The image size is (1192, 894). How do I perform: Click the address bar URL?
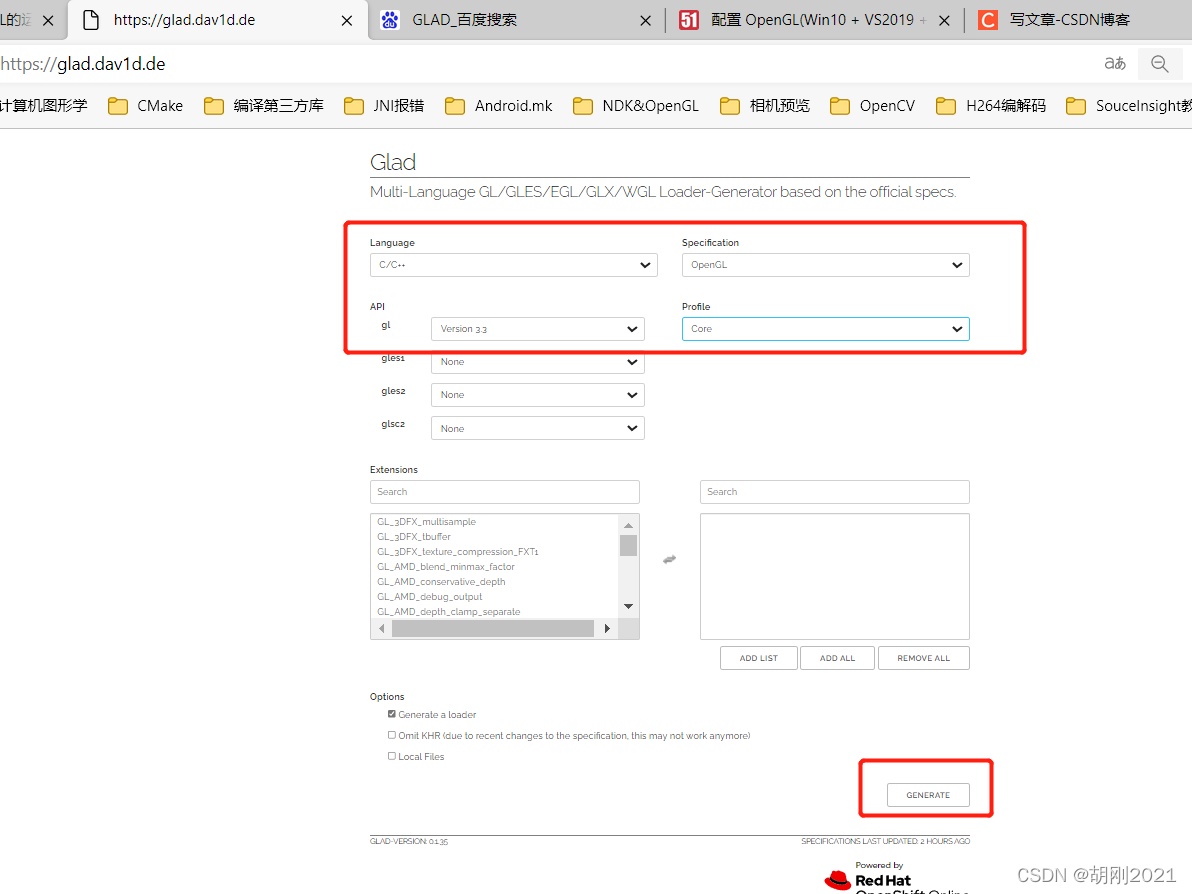coord(83,64)
